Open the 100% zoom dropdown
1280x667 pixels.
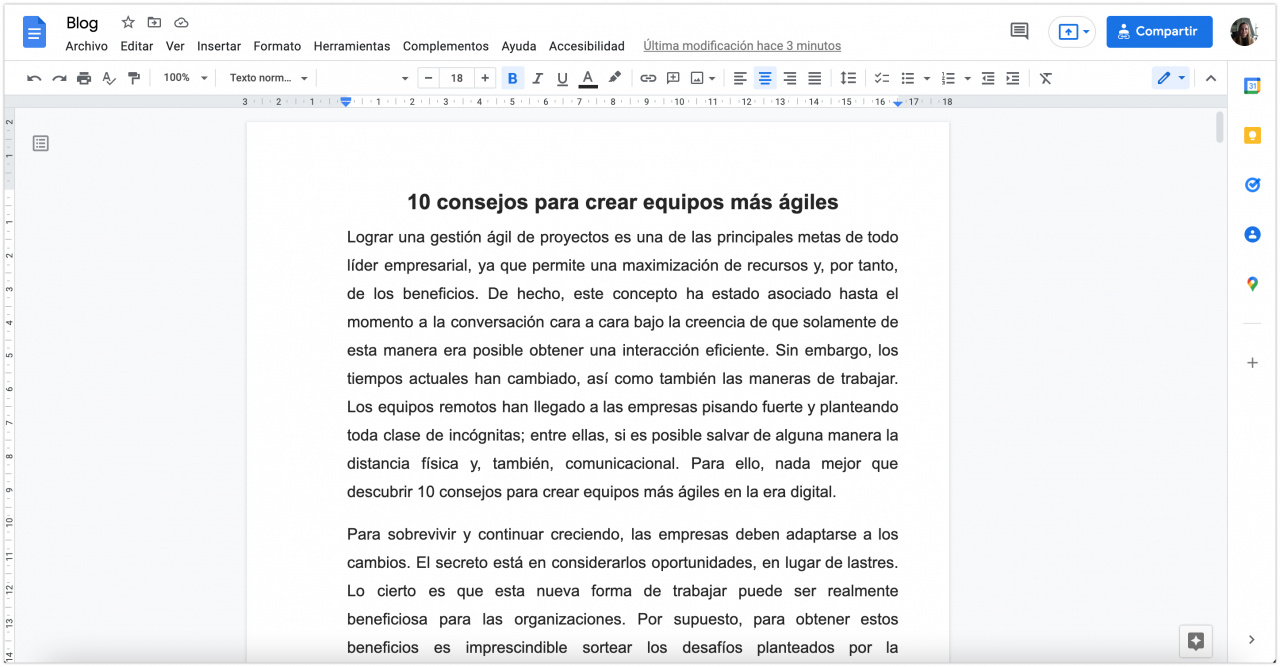[x=185, y=78]
